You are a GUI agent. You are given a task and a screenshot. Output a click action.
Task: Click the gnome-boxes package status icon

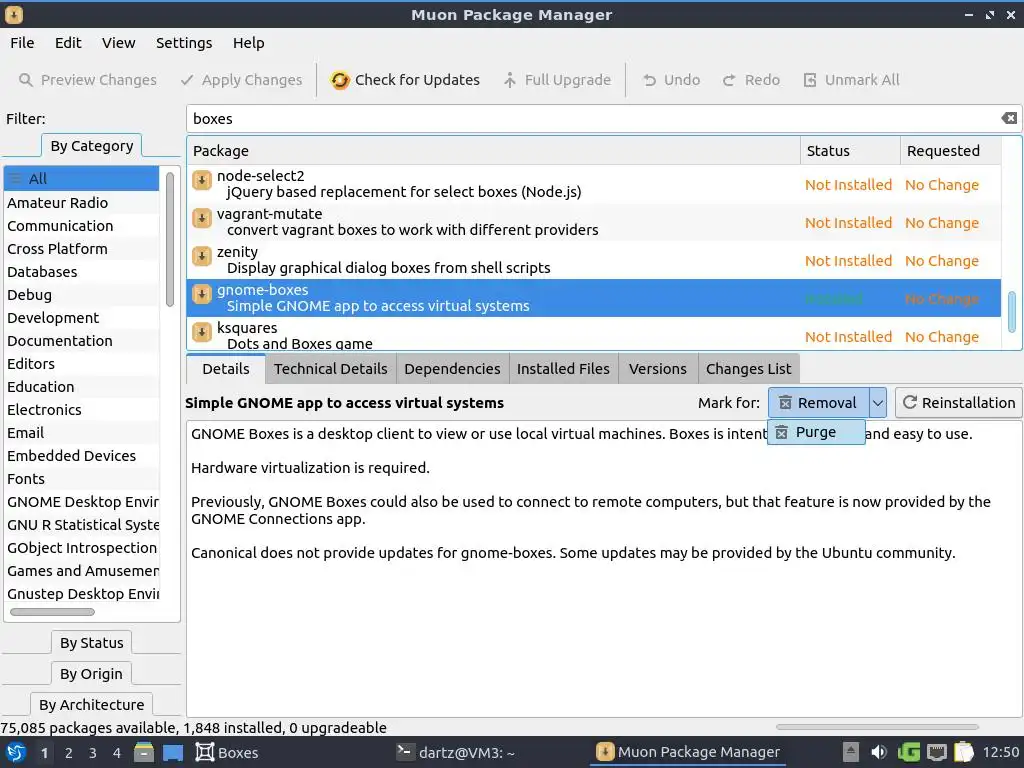202,294
